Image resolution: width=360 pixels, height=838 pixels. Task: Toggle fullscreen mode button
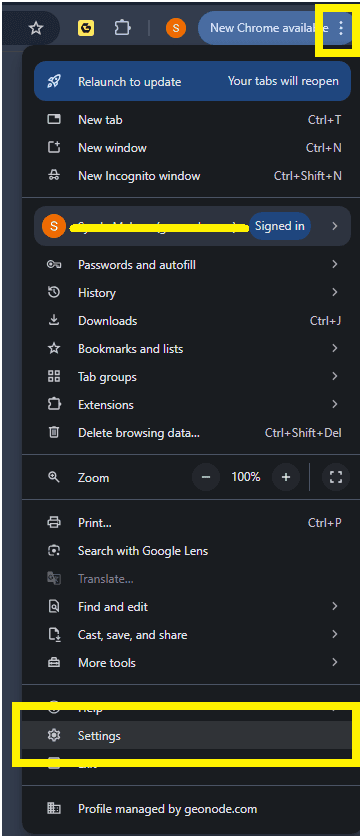[336, 477]
